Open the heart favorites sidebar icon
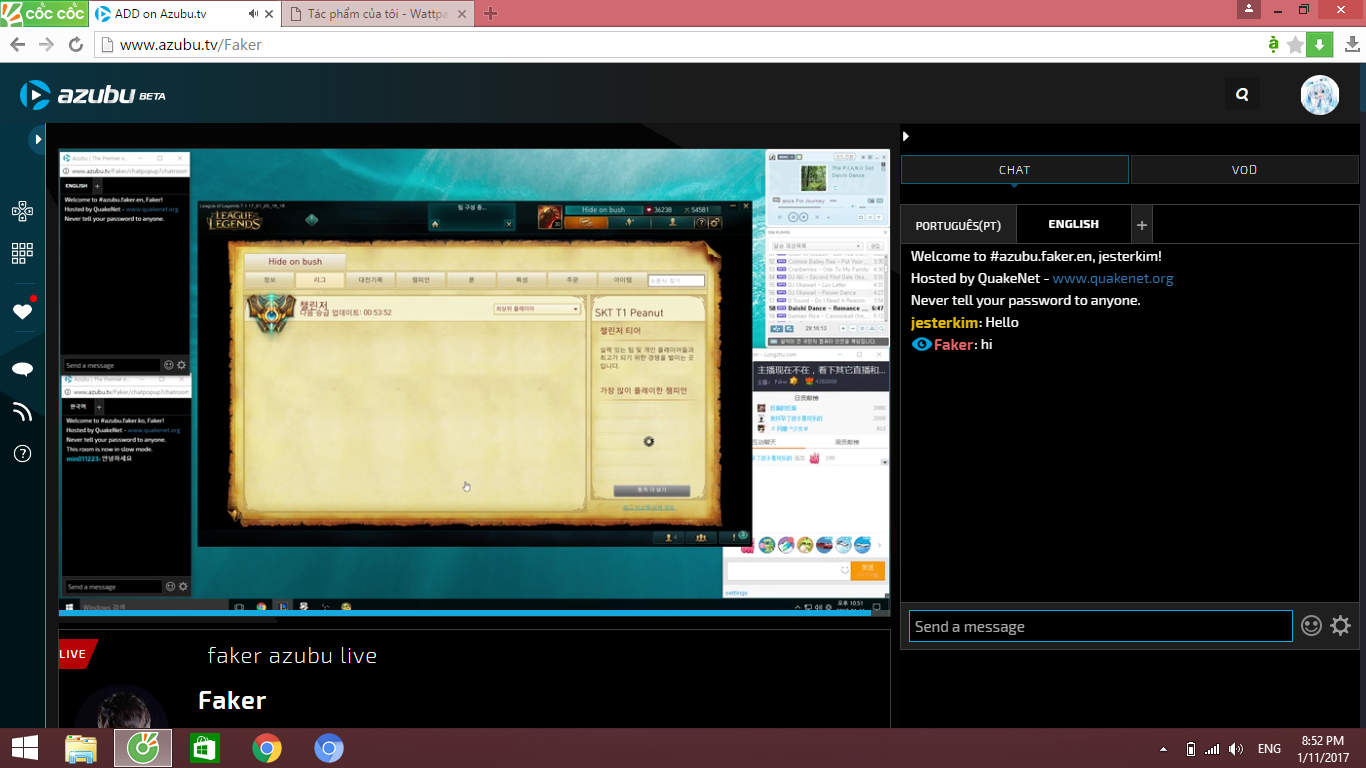The width and height of the screenshot is (1366, 768). 22,311
